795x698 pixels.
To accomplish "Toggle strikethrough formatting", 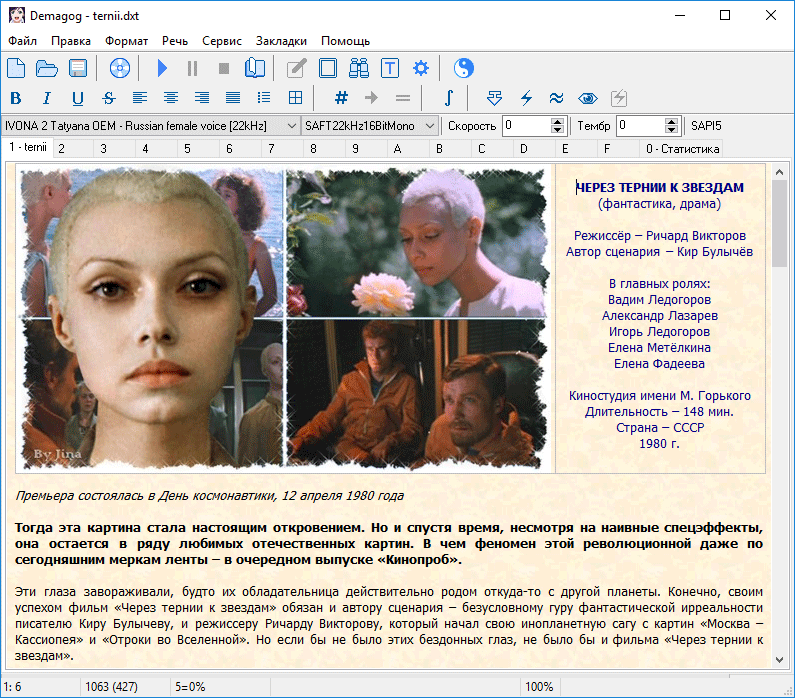I will (109, 98).
